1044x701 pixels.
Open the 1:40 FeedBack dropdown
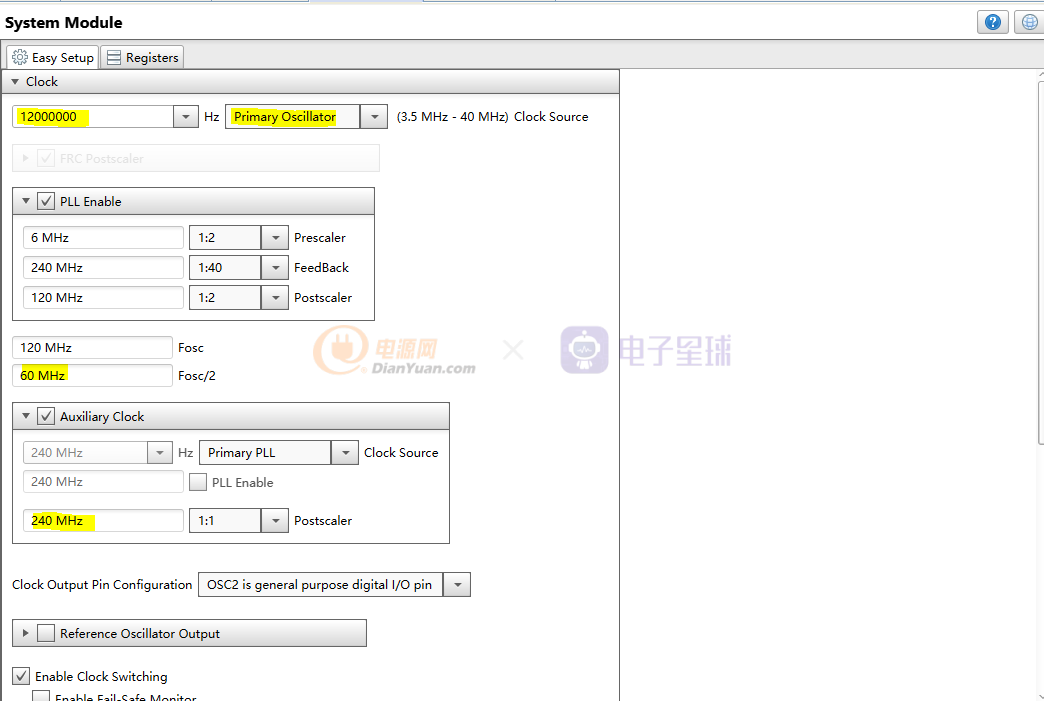coord(274,268)
